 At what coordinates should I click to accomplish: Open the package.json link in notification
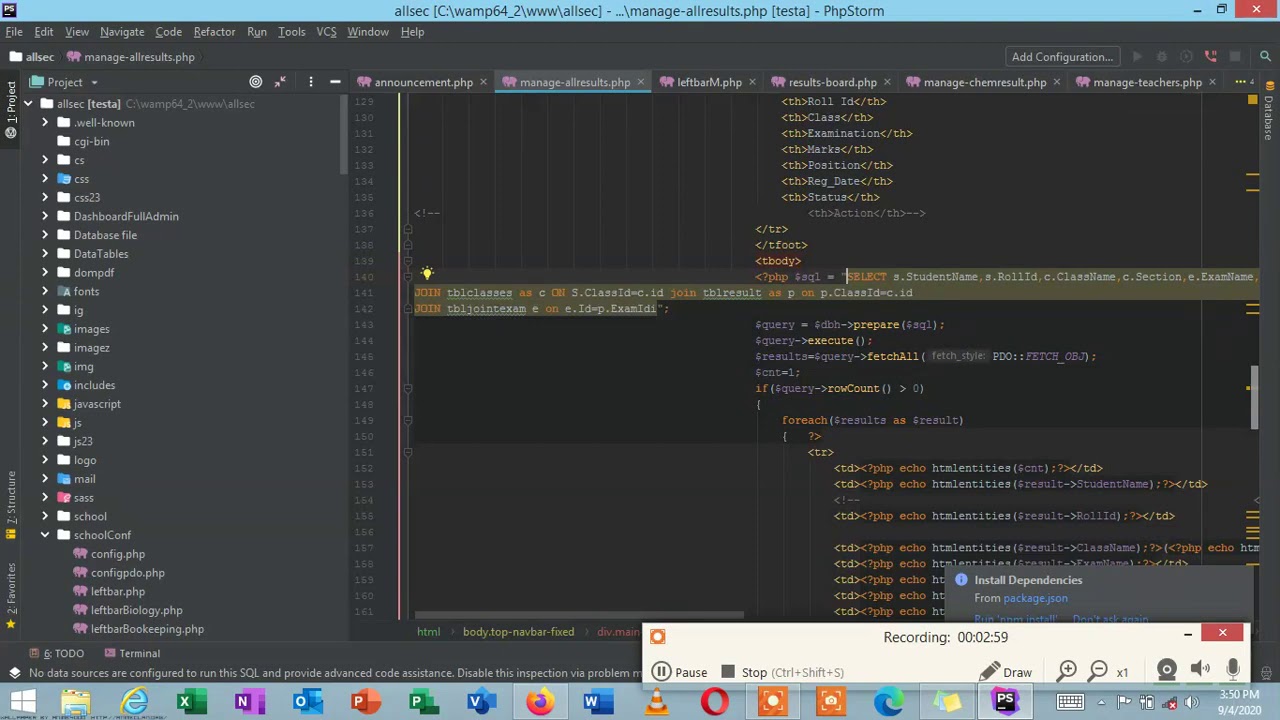coord(1035,598)
